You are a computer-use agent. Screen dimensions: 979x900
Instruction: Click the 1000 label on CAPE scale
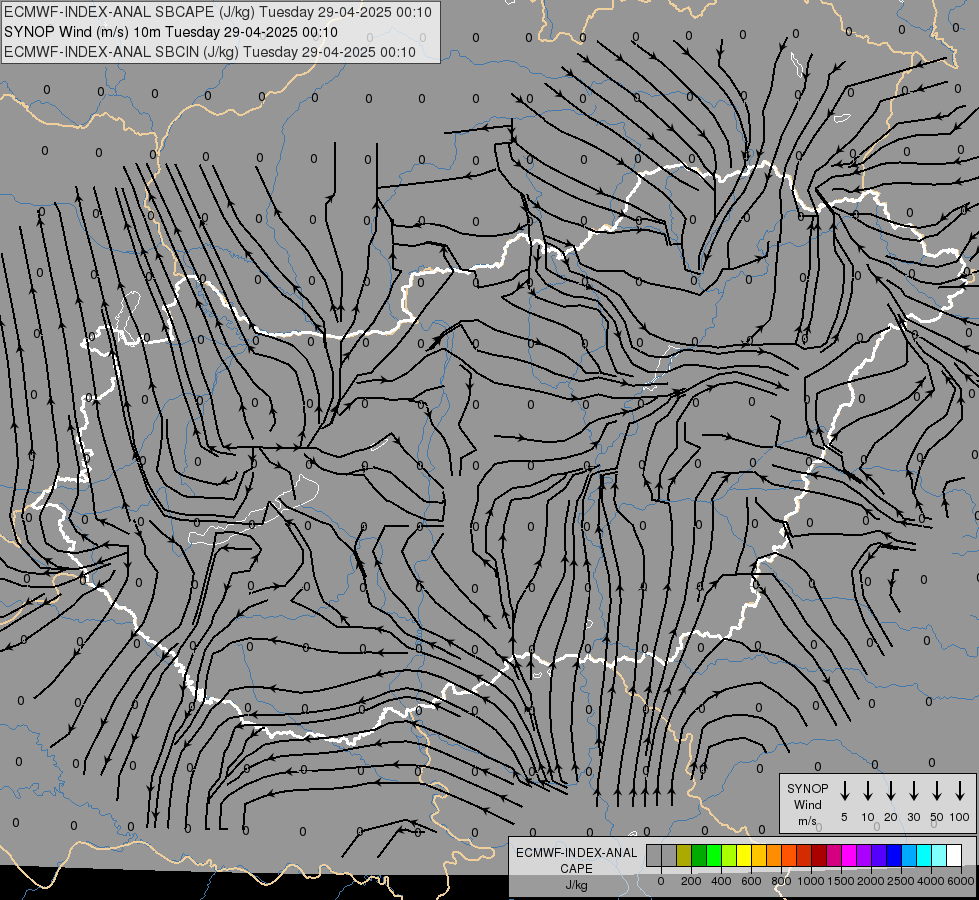tap(811, 881)
